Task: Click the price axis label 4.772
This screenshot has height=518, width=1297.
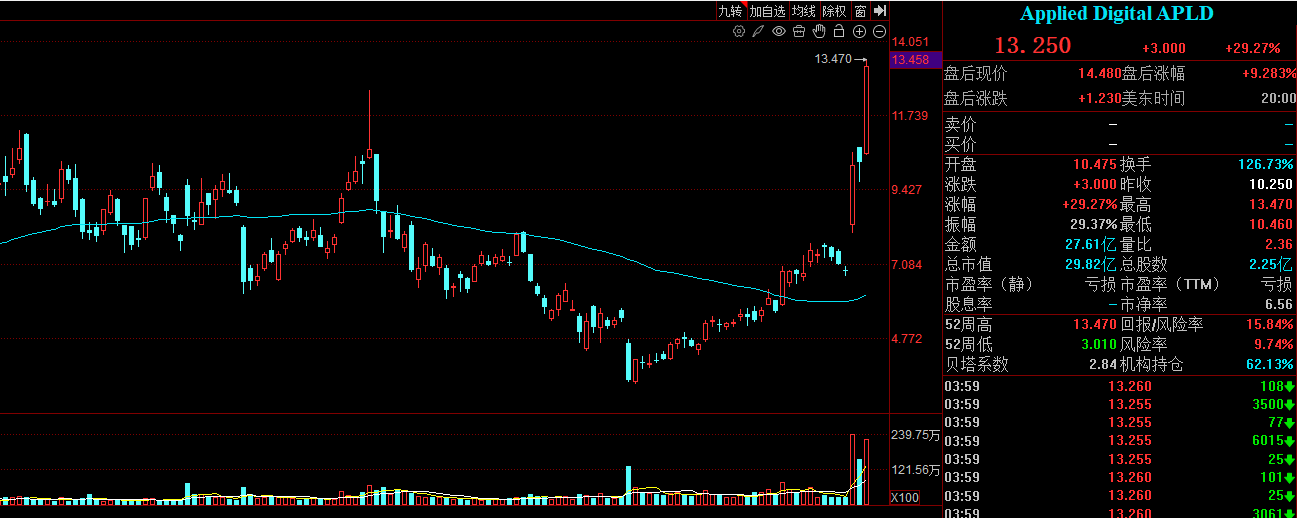Action: (908, 339)
